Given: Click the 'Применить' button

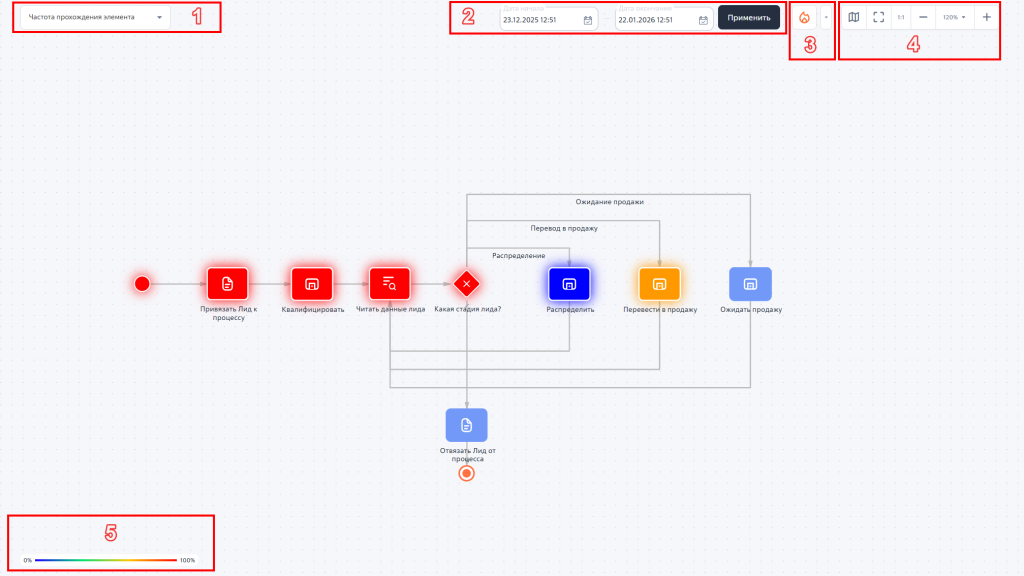Looking at the screenshot, I should (748, 18).
